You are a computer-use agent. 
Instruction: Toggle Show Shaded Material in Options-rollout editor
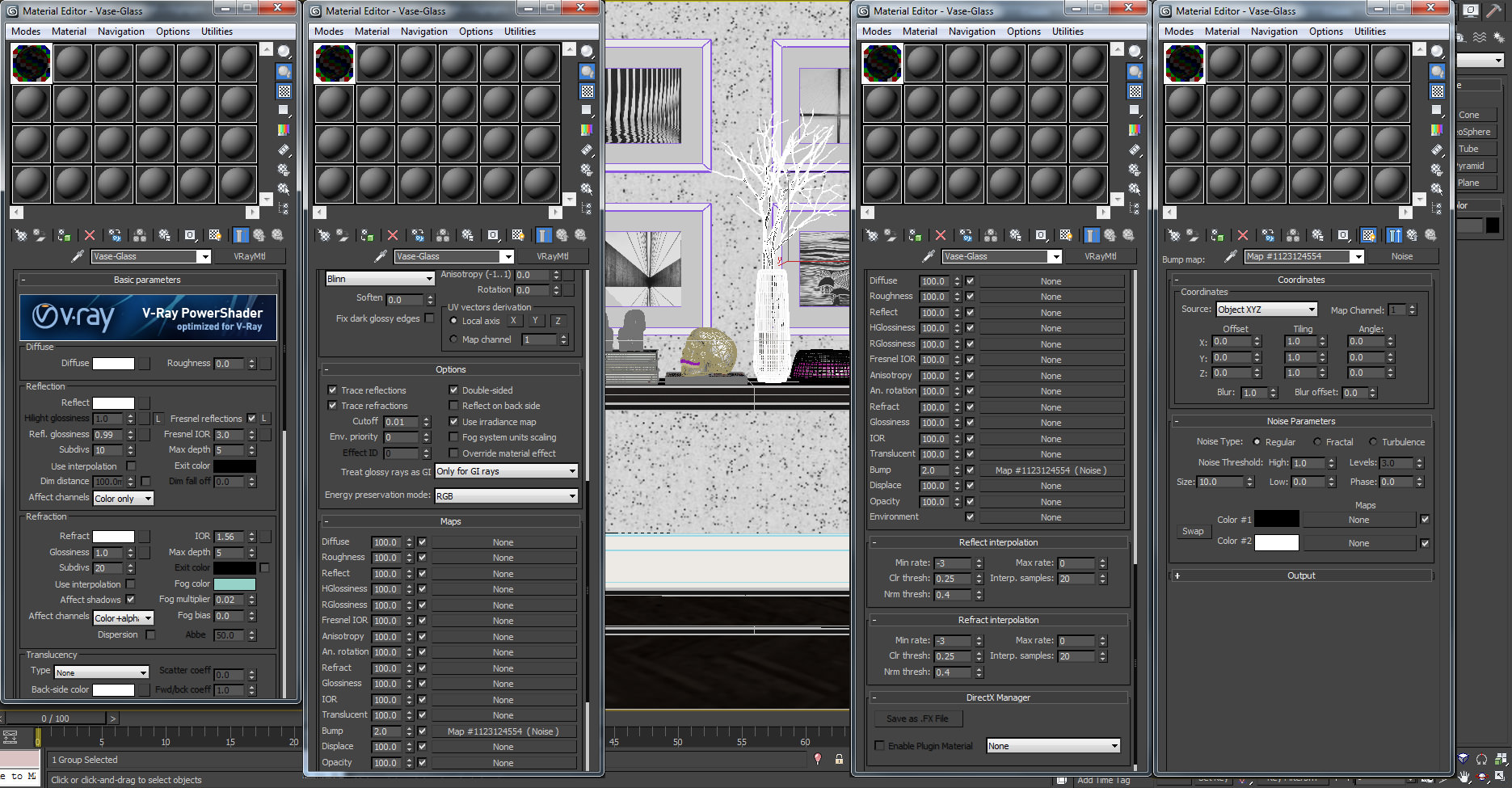(x=518, y=235)
